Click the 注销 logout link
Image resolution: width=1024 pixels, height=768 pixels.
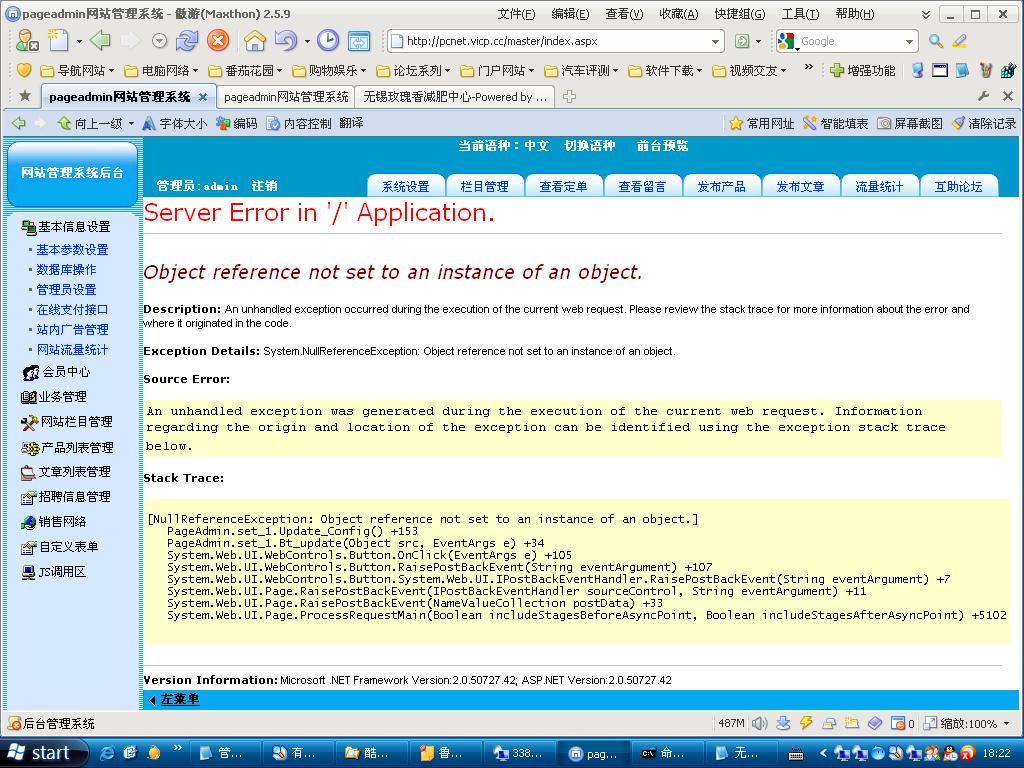(264, 186)
